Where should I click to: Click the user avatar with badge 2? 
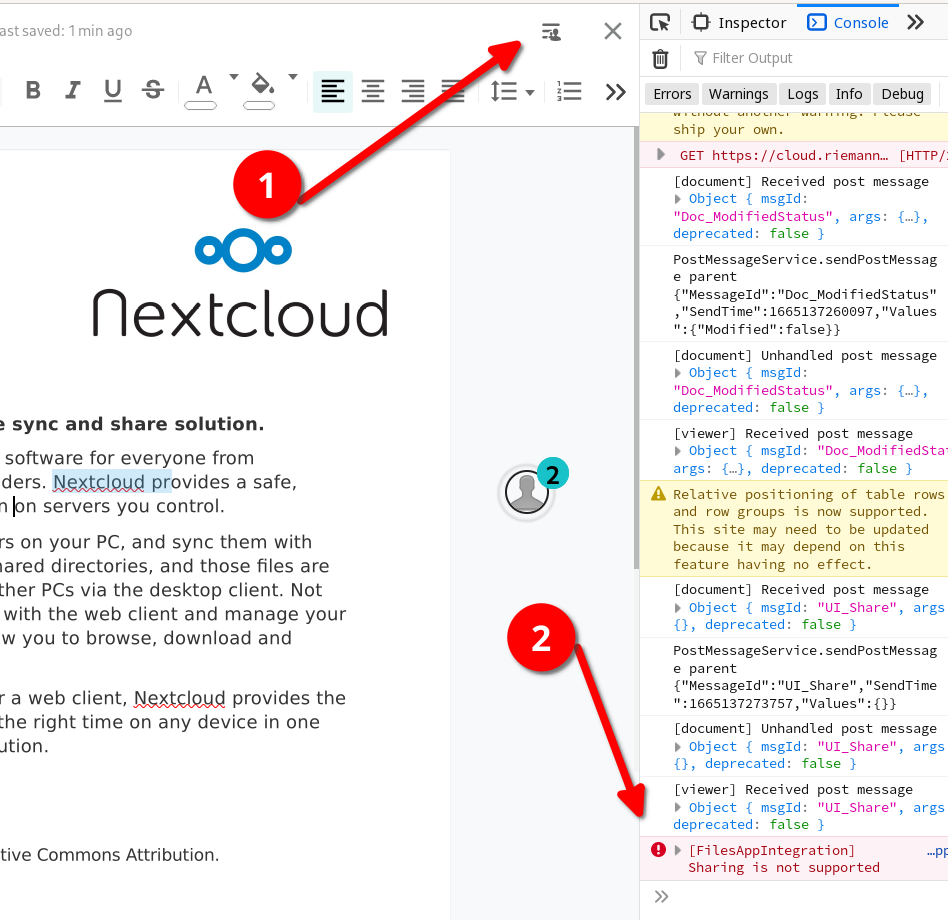pos(526,492)
